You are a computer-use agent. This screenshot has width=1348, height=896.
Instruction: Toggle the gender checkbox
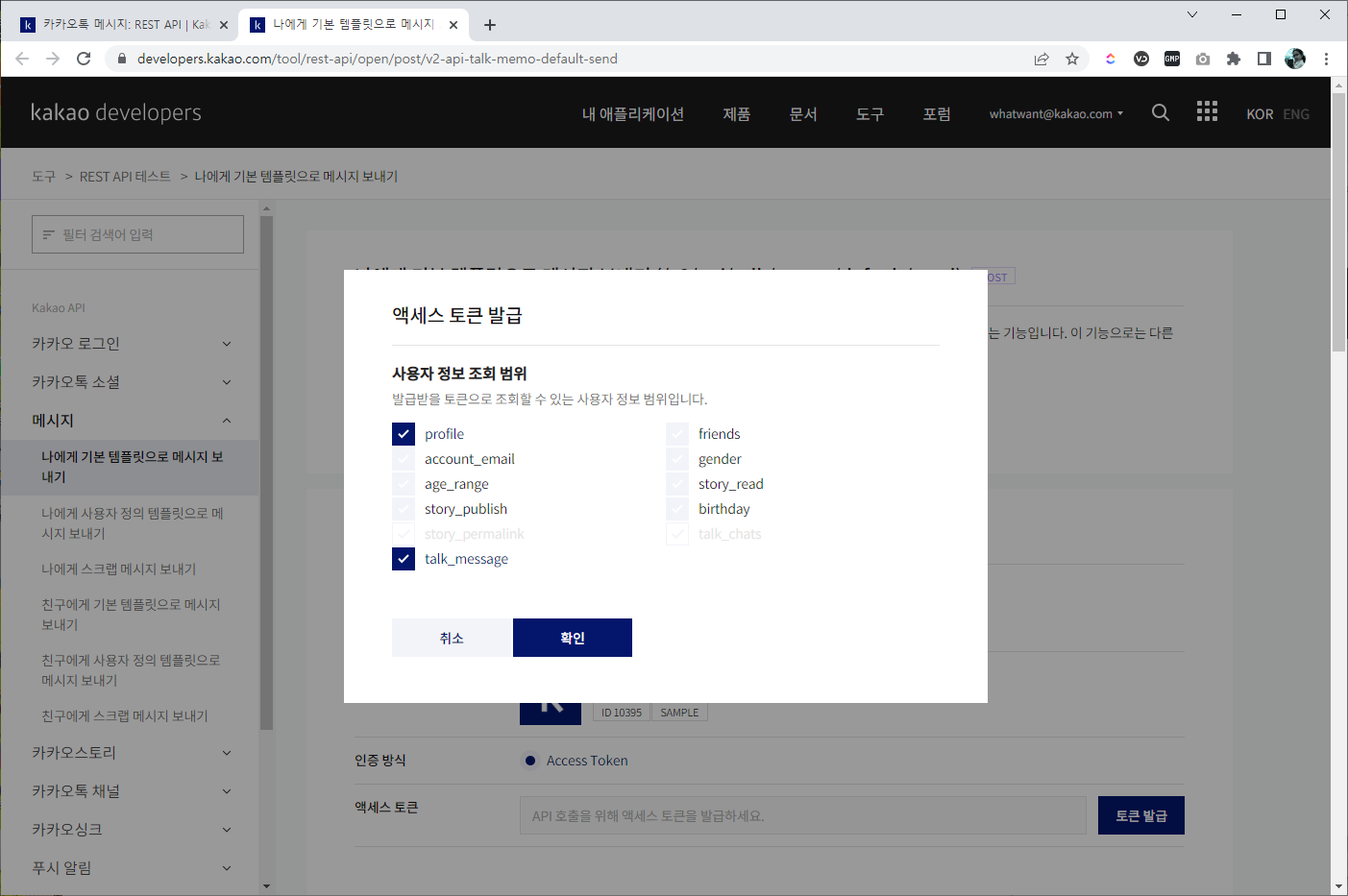pos(677,459)
